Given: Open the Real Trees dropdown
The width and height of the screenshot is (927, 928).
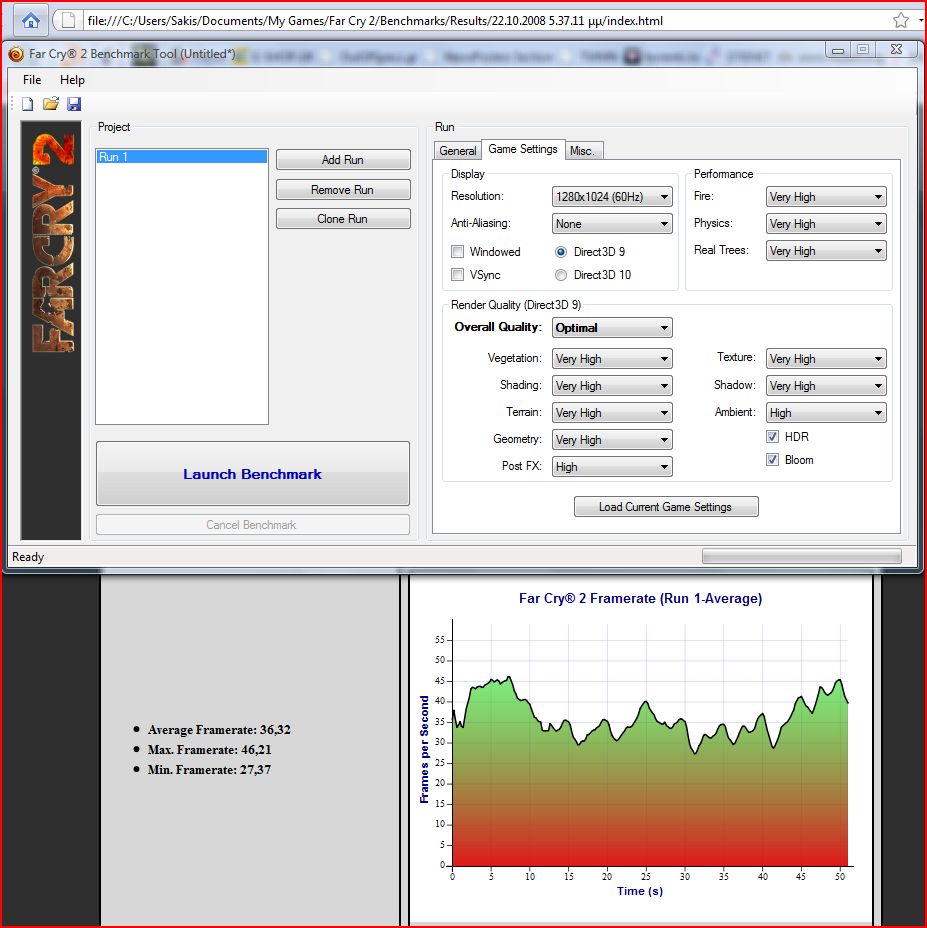Looking at the screenshot, I should (826, 251).
